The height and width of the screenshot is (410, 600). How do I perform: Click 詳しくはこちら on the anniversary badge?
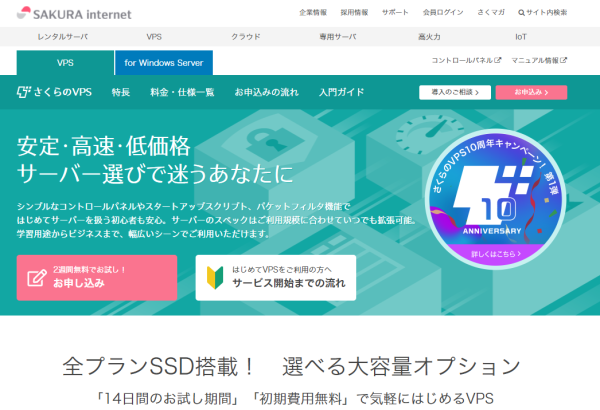tap(496, 254)
